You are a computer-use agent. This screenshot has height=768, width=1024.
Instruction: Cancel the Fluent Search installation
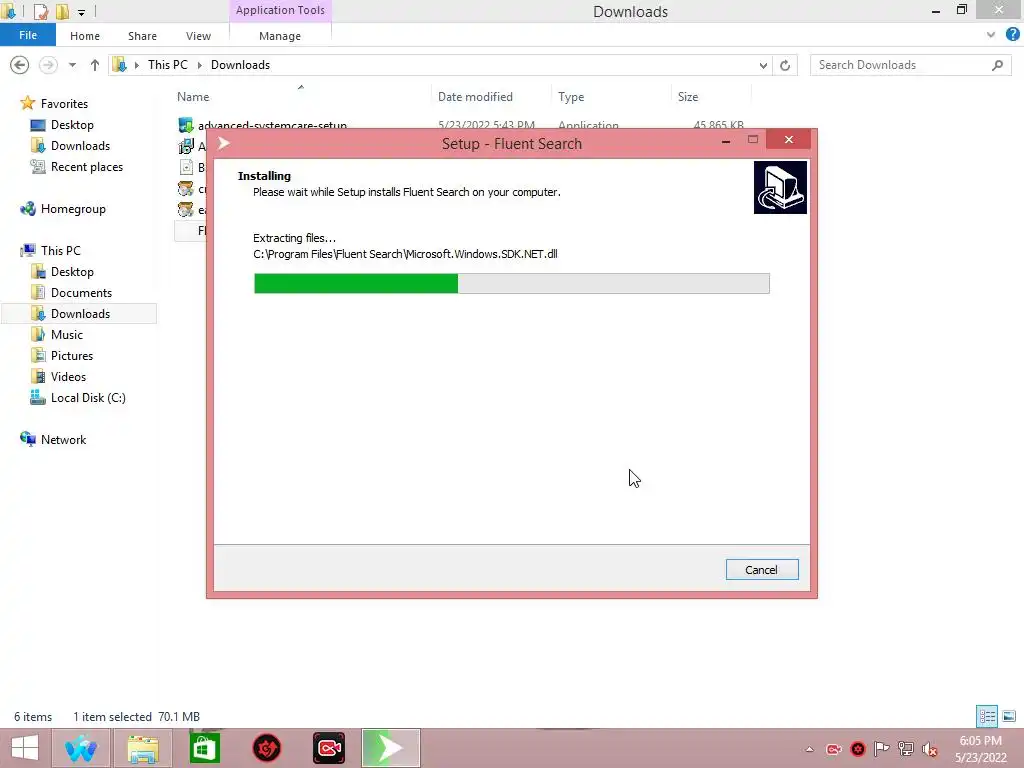coord(761,569)
